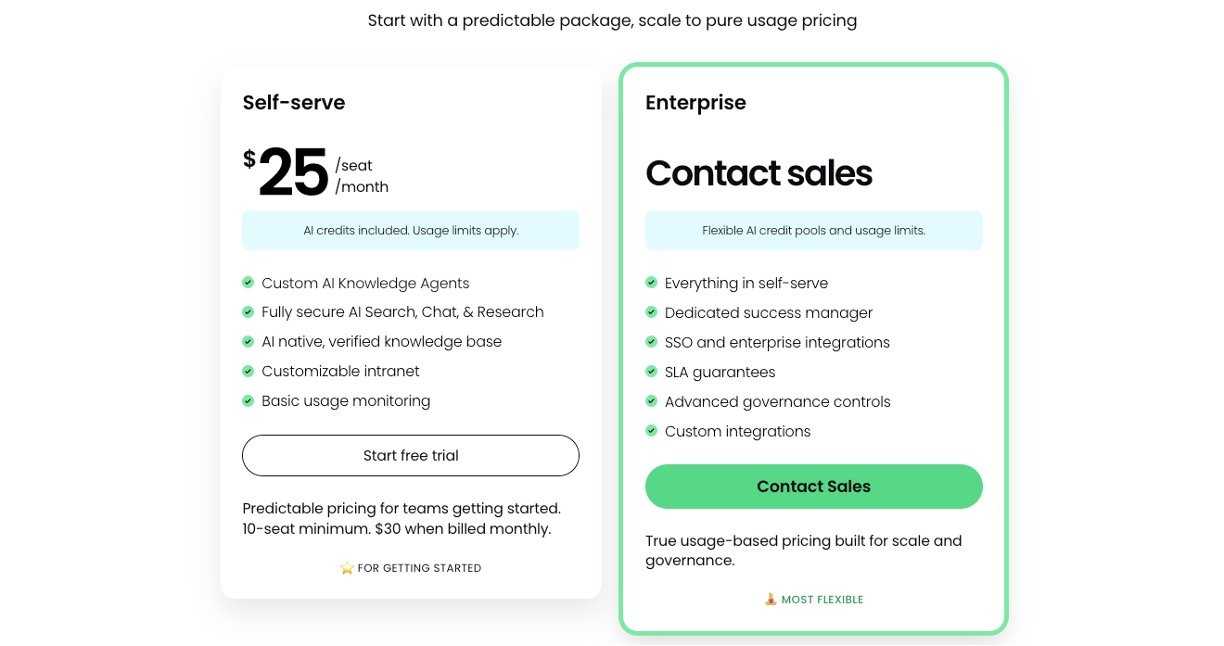Click the Flexible AI credit pools banner
The width and height of the screenshot is (1224, 646).
pos(813,231)
